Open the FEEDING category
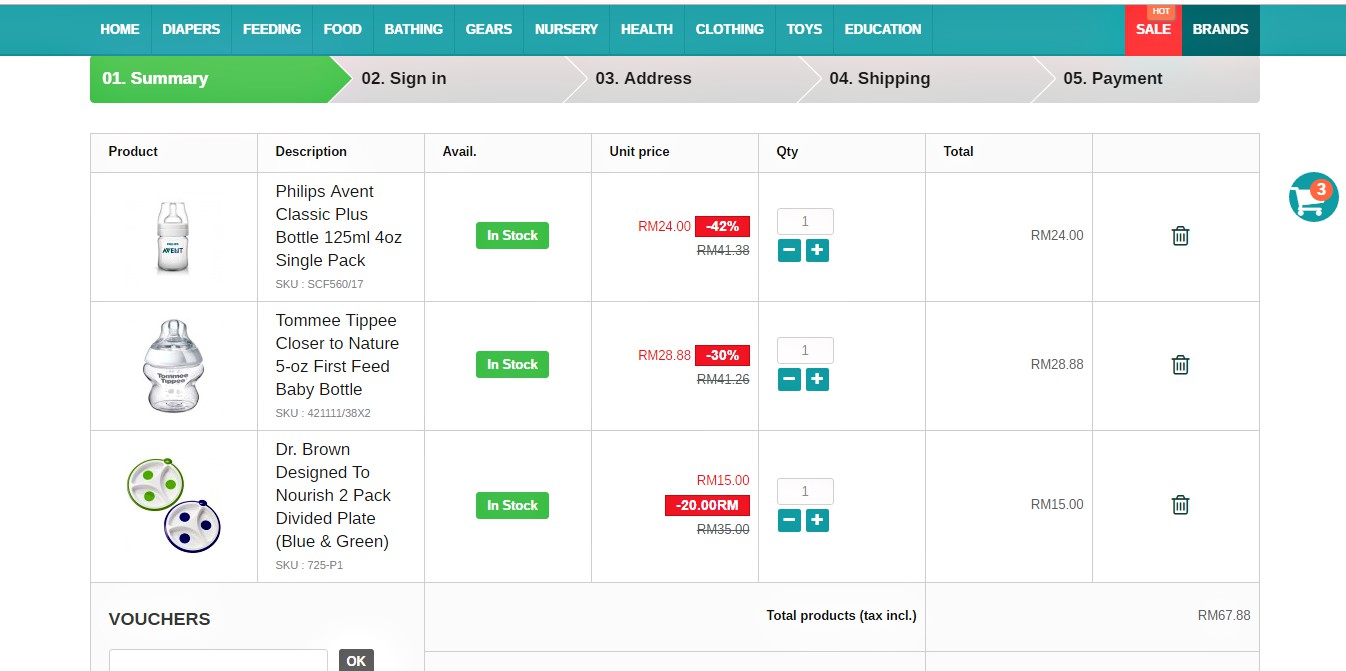Image resolution: width=1346 pixels, height=671 pixels. coord(272,29)
